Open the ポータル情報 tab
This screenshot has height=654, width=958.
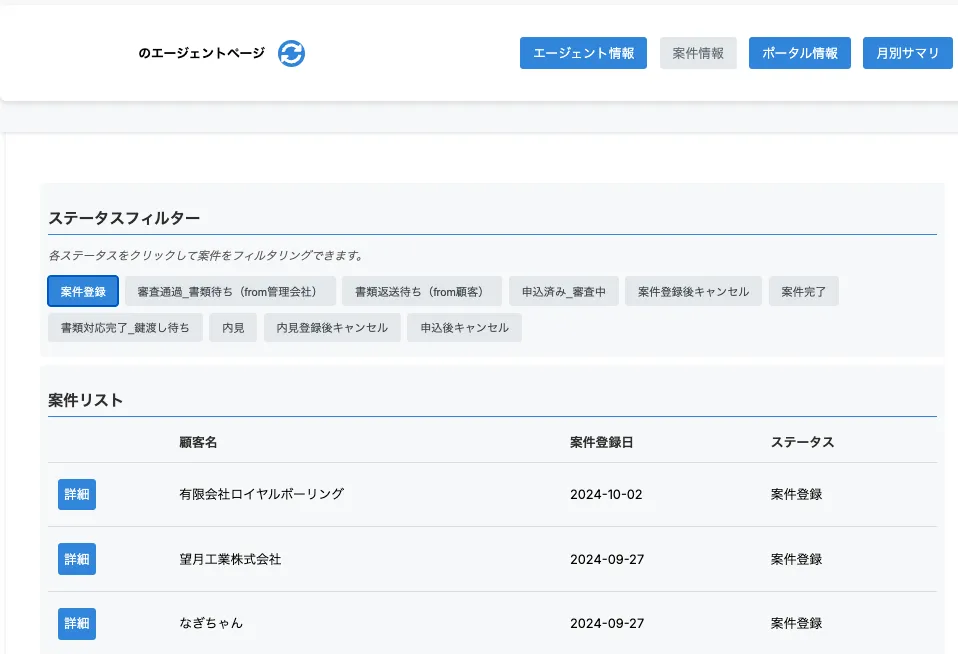pyautogui.click(x=799, y=53)
